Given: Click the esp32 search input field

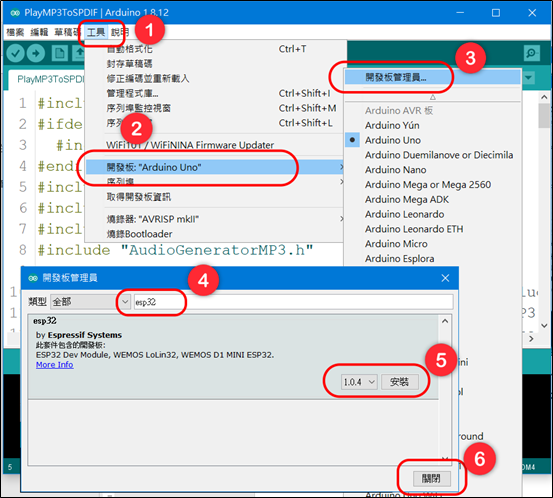Looking at the screenshot, I should pyautogui.click(x=293, y=302).
